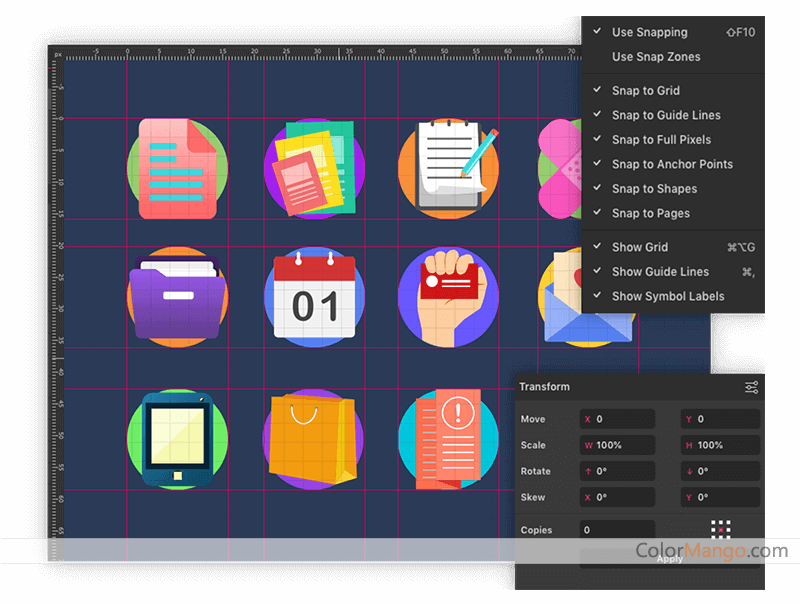Select the tablet device icon
This screenshot has width=800, height=604.
(x=177, y=440)
